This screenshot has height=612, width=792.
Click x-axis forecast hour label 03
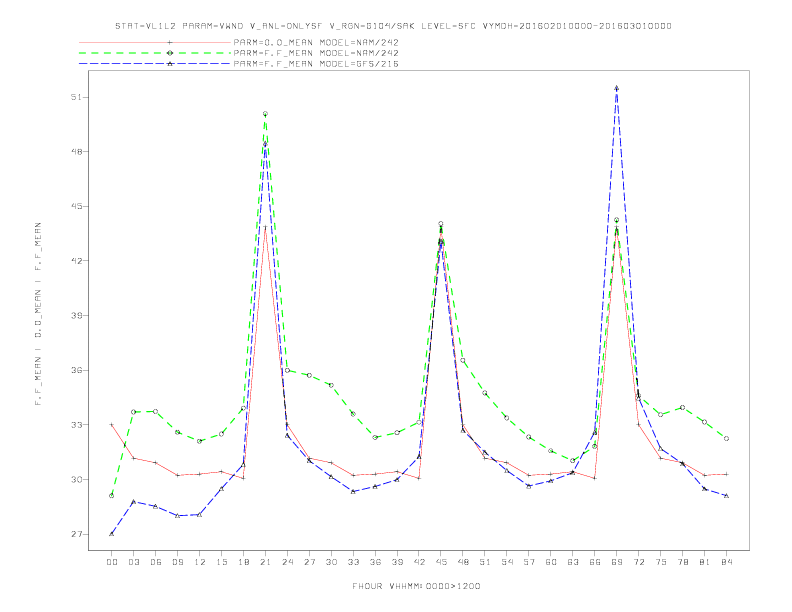133,562
